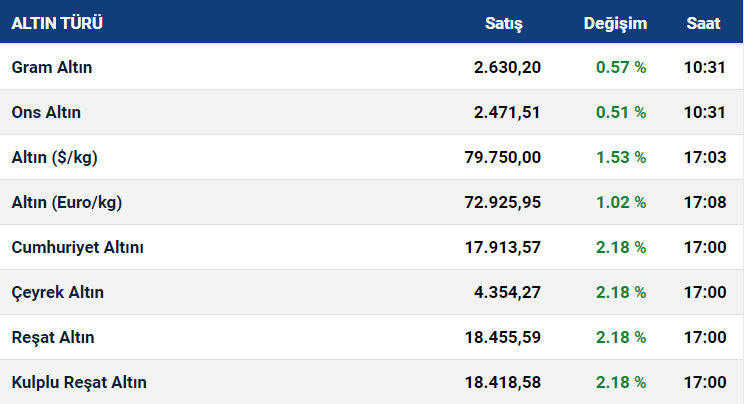Open the Cumhuriyet Altını link

[x=77, y=247]
